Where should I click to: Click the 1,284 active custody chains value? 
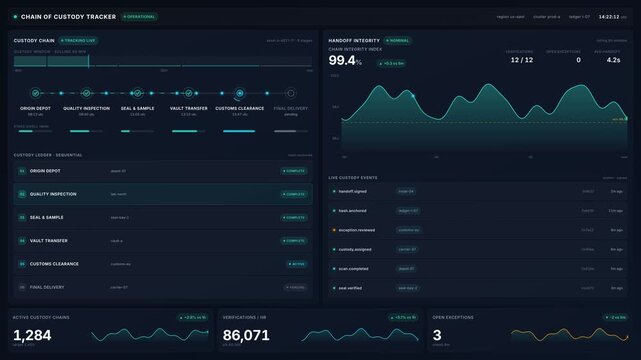tap(32, 335)
